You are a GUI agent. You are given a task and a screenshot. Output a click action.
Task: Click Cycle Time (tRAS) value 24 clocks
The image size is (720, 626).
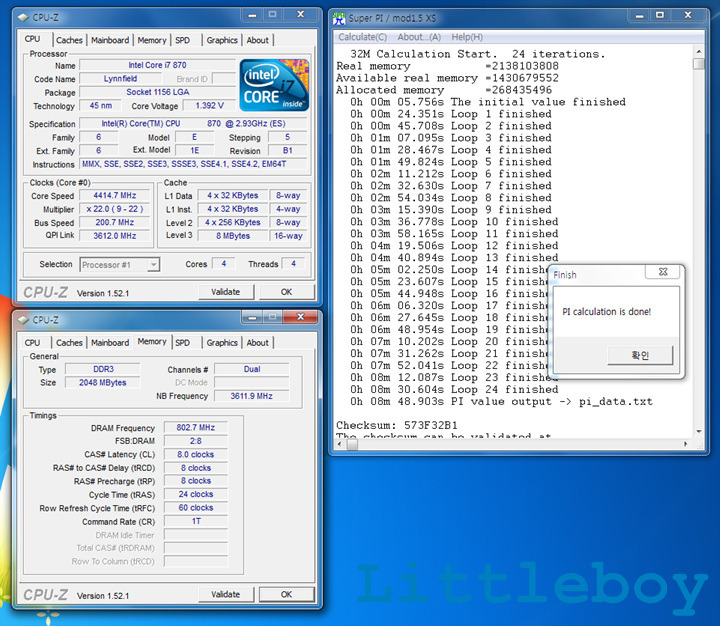coord(196,494)
